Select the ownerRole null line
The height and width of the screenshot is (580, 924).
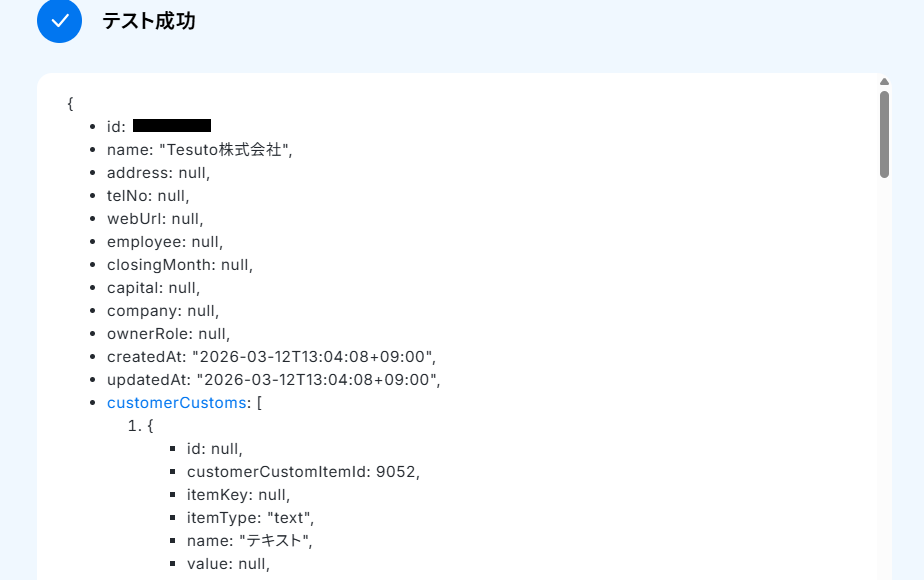[x=168, y=334]
